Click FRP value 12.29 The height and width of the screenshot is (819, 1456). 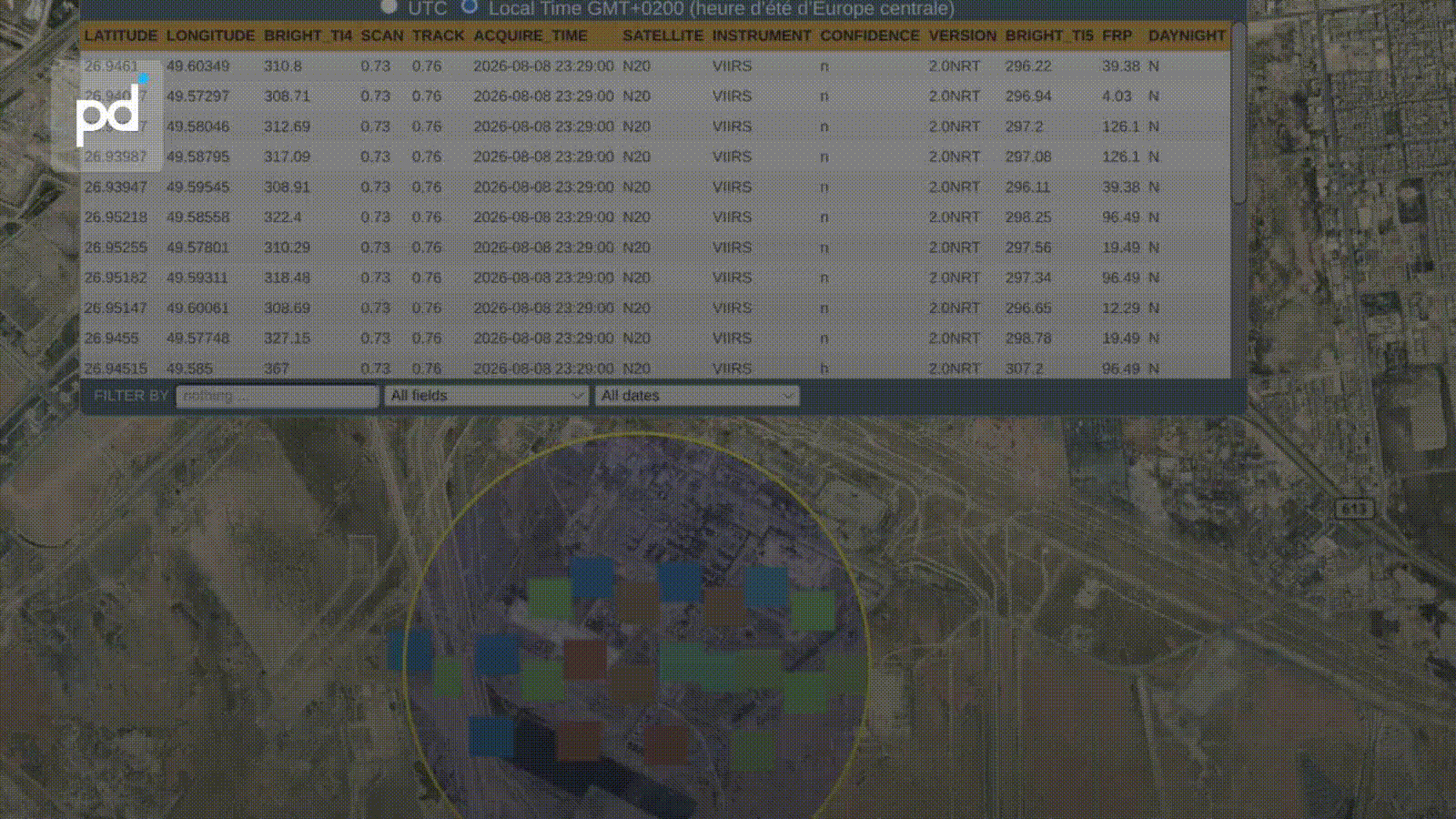pos(1121,308)
